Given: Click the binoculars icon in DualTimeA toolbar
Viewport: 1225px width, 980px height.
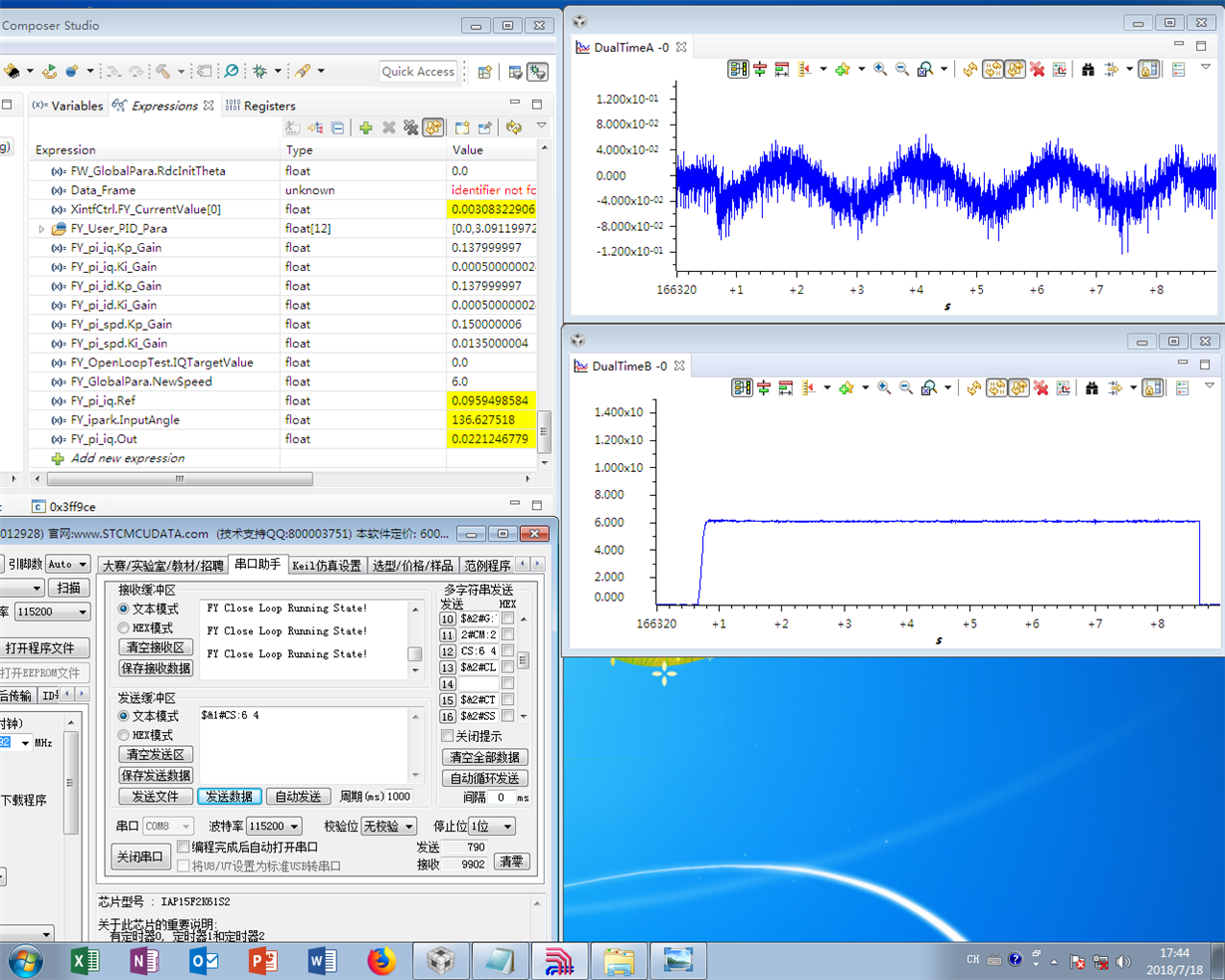Looking at the screenshot, I should click(x=1088, y=70).
